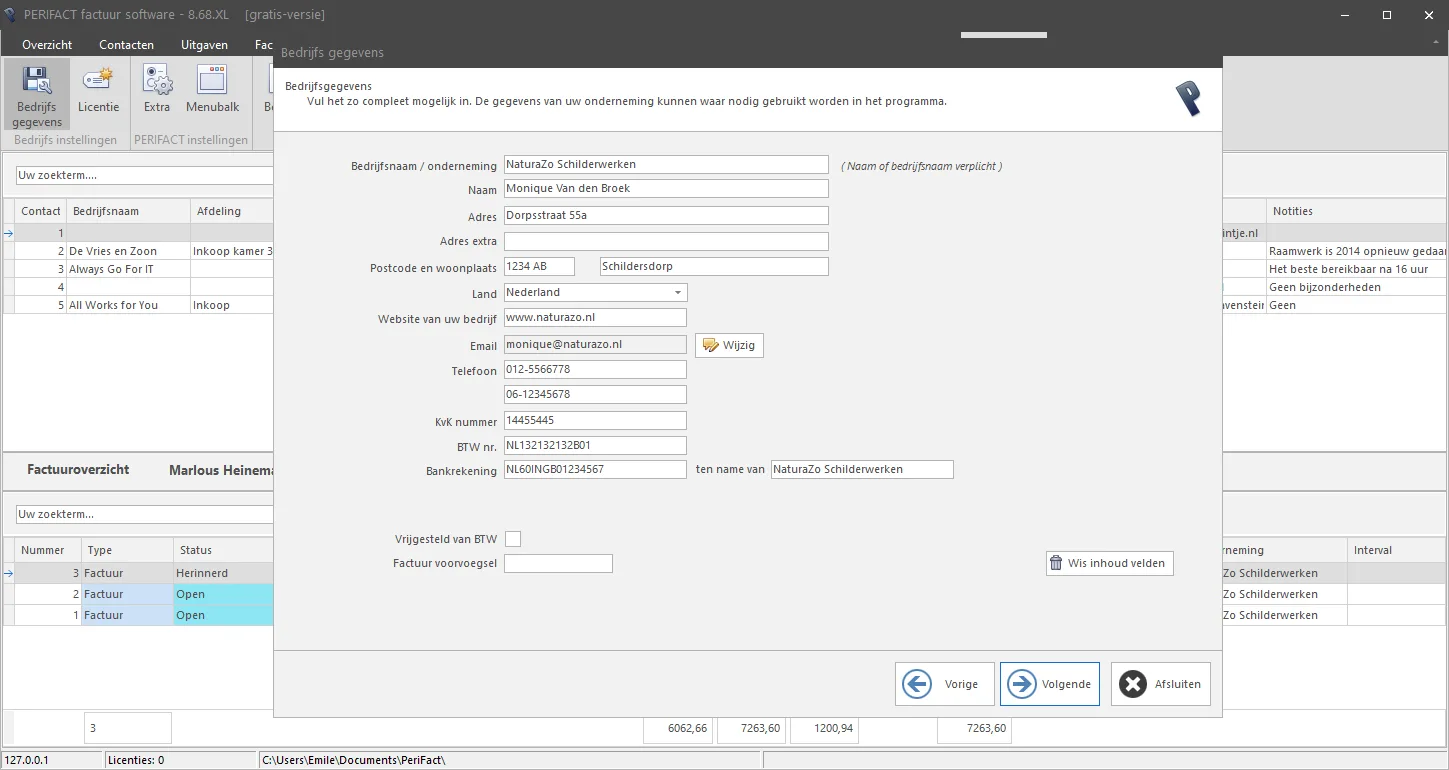
Task: Open the Contacten menu tab
Action: (x=127, y=45)
